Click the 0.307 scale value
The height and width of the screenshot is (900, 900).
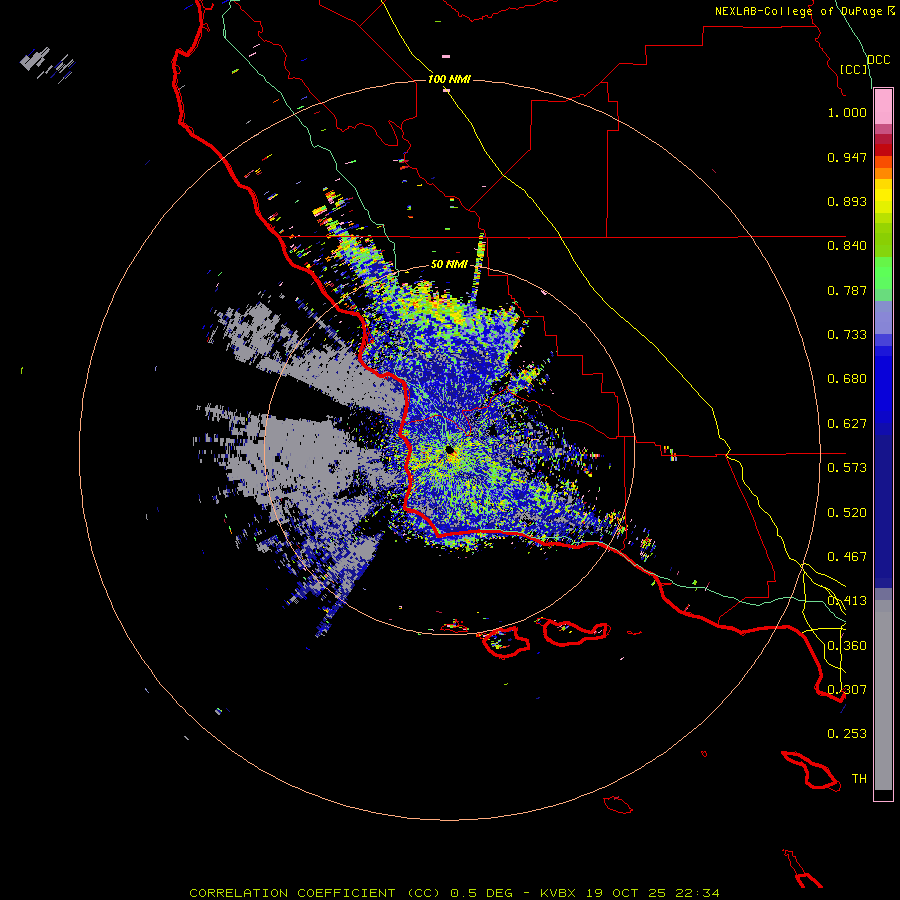coord(847,690)
